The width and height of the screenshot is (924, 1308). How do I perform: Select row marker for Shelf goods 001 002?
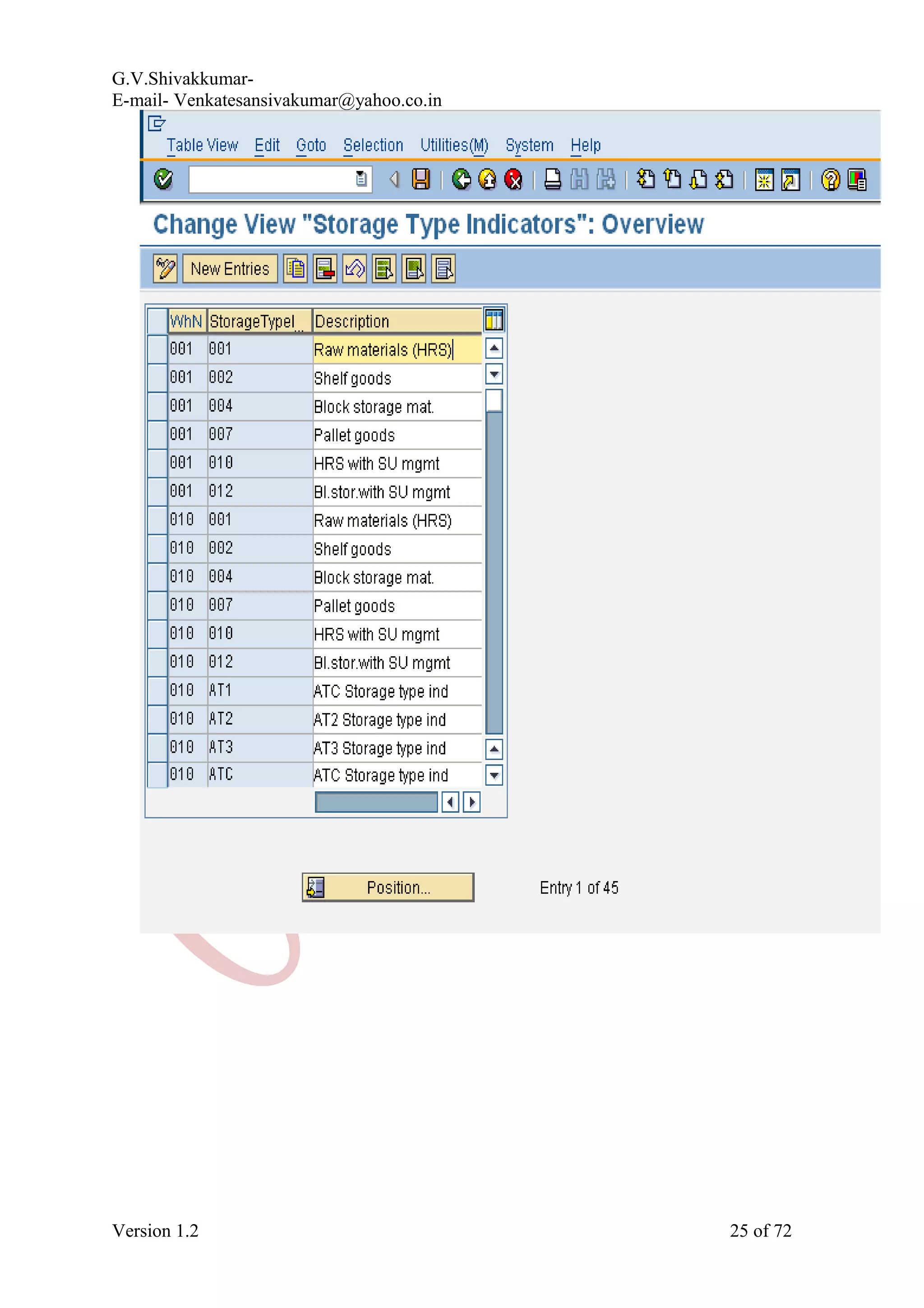[157, 378]
